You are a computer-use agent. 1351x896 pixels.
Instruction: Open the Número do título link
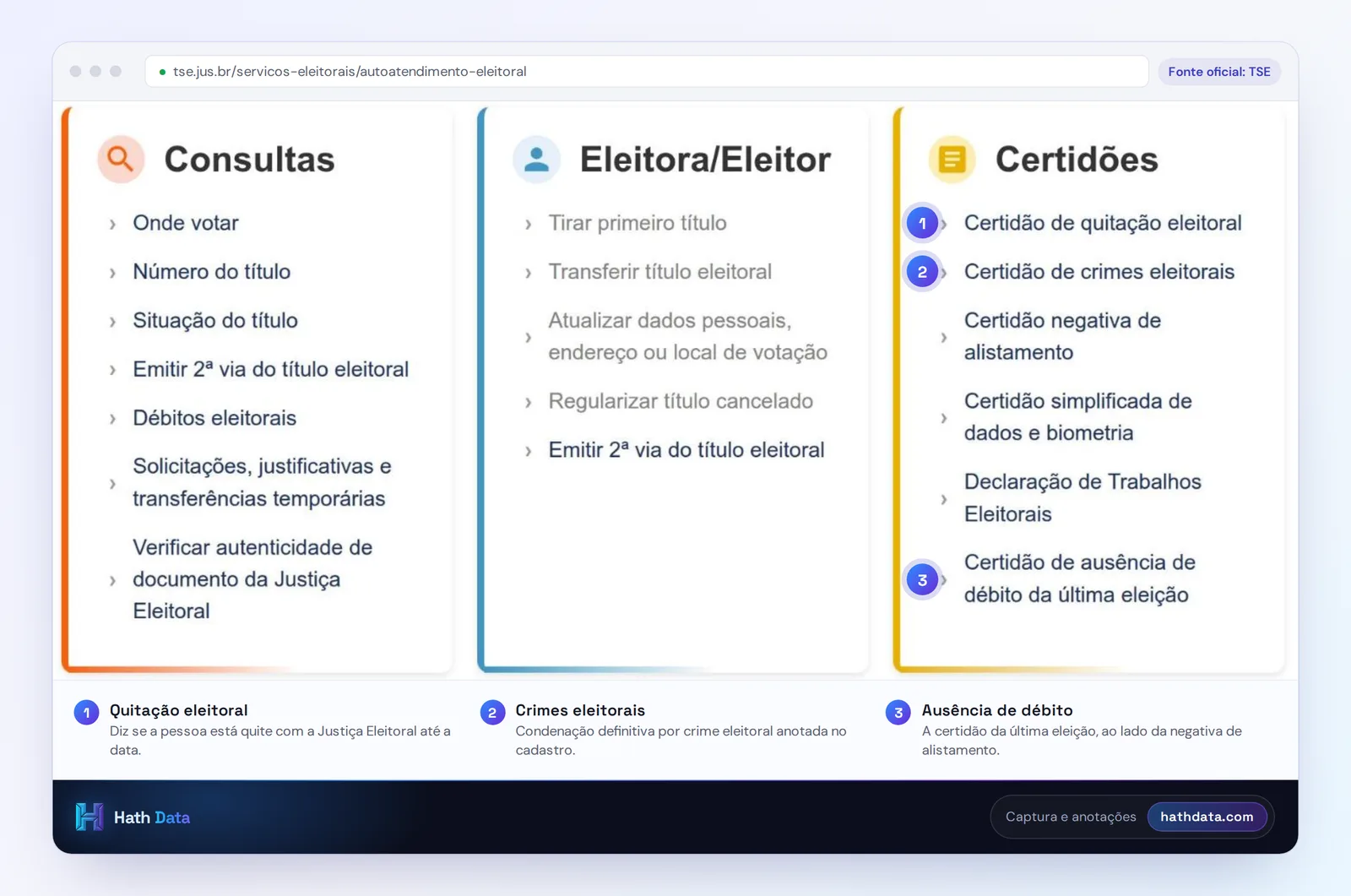[212, 272]
